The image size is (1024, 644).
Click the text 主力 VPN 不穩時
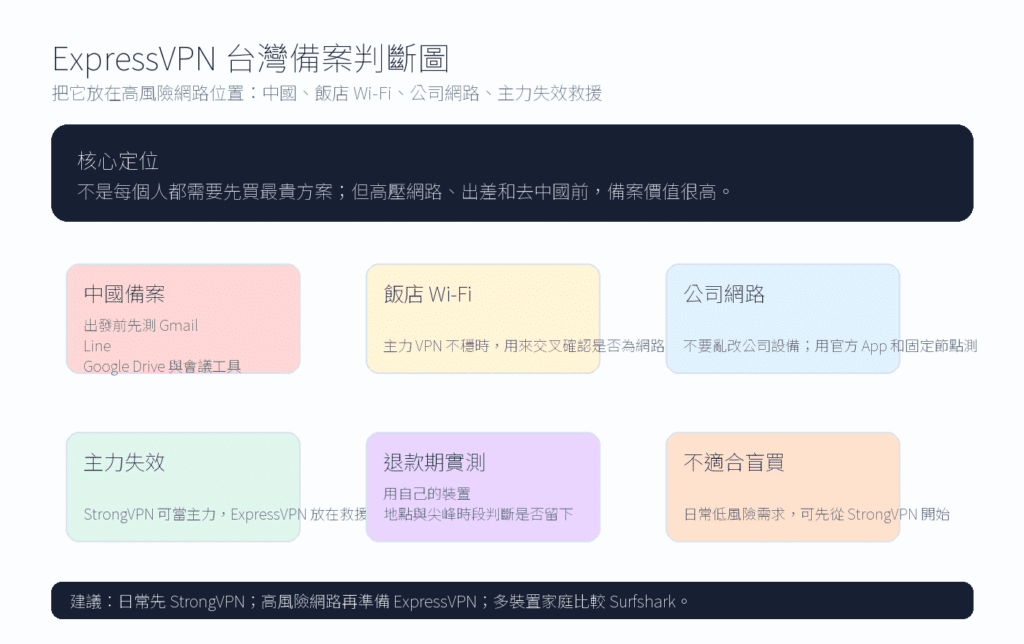[x=436, y=346]
